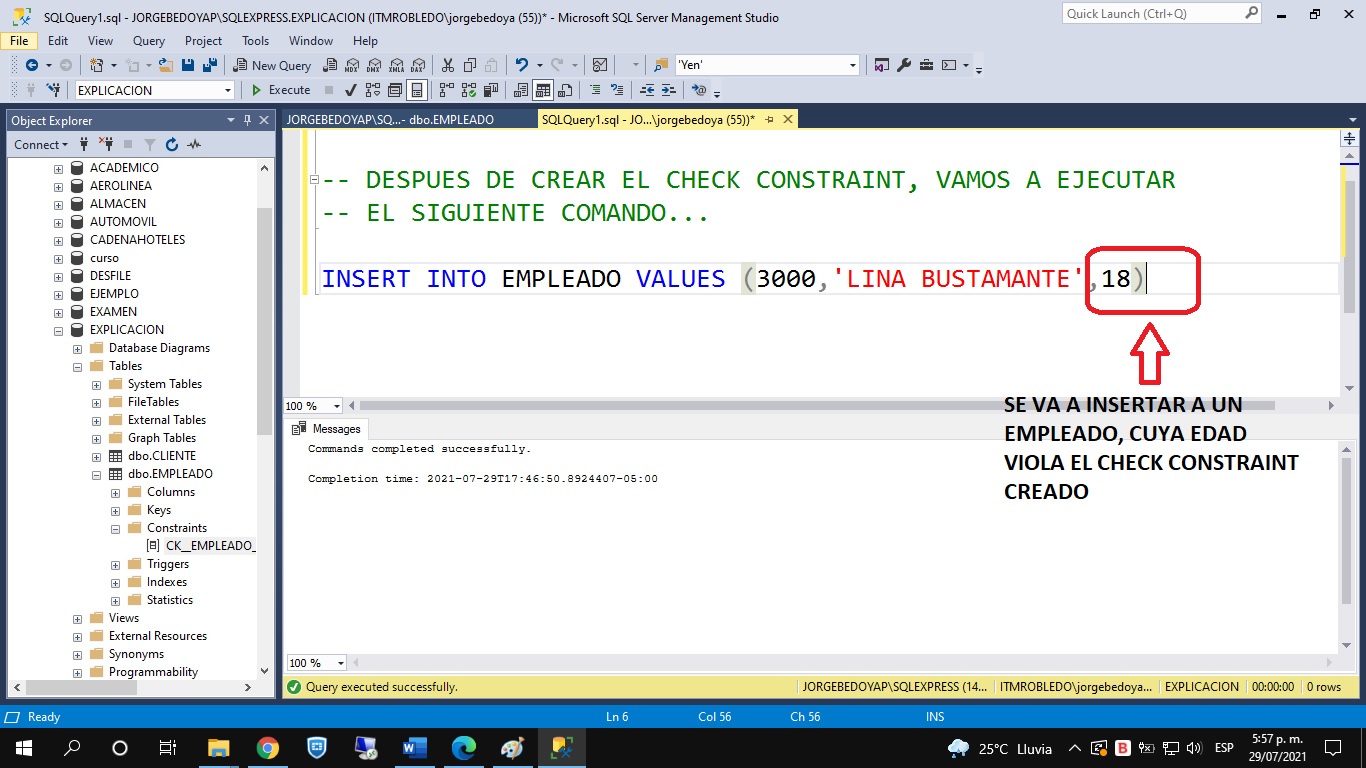The image size is (1366, 768).
Task: Click the Copy icon in the toolbar
Action: tap(469, 65)
